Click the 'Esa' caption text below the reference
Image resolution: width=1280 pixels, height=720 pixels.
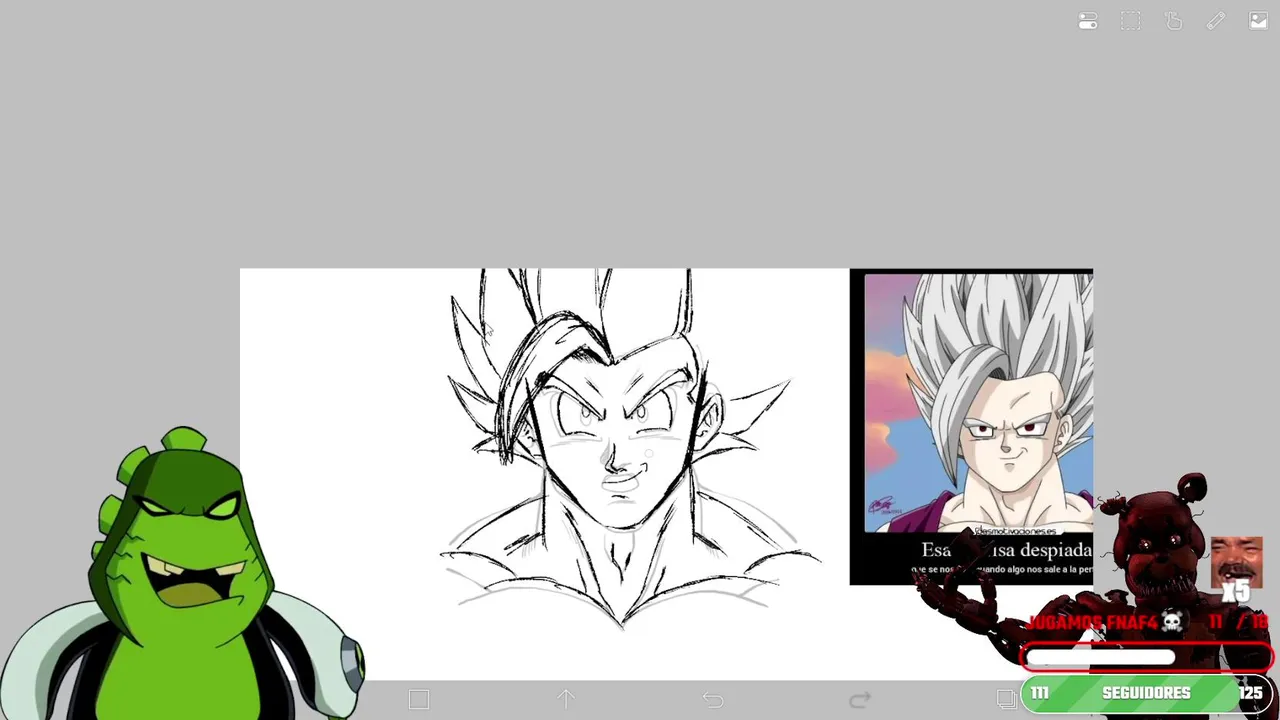coord(936,550)
